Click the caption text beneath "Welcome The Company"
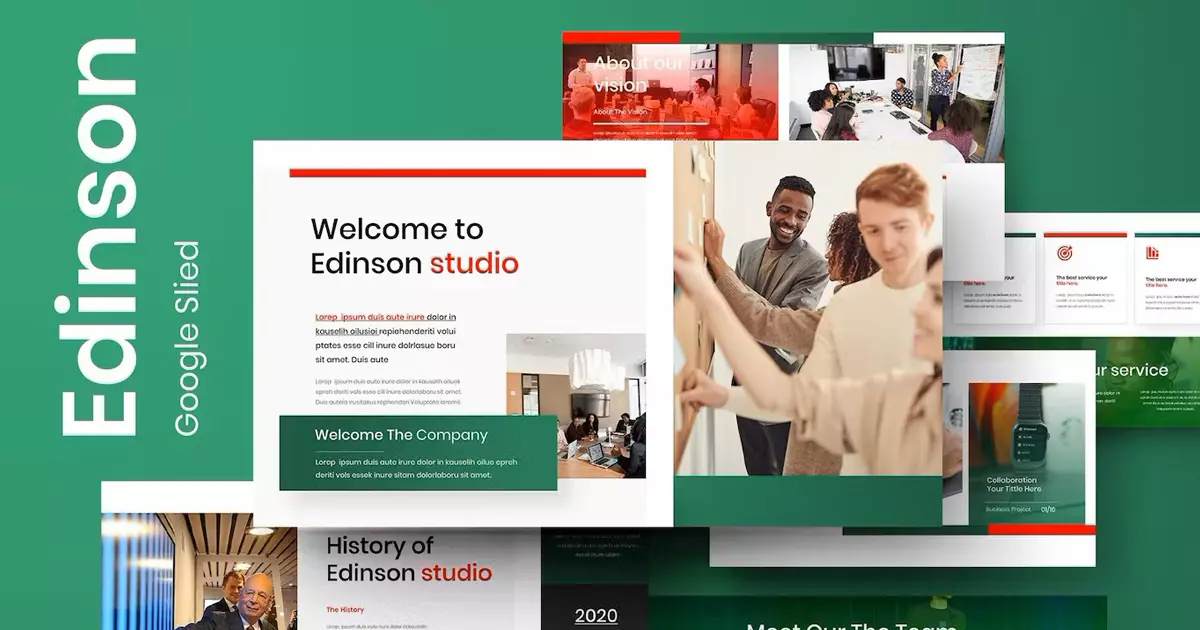1200x630 pixels. coord(416,468)
